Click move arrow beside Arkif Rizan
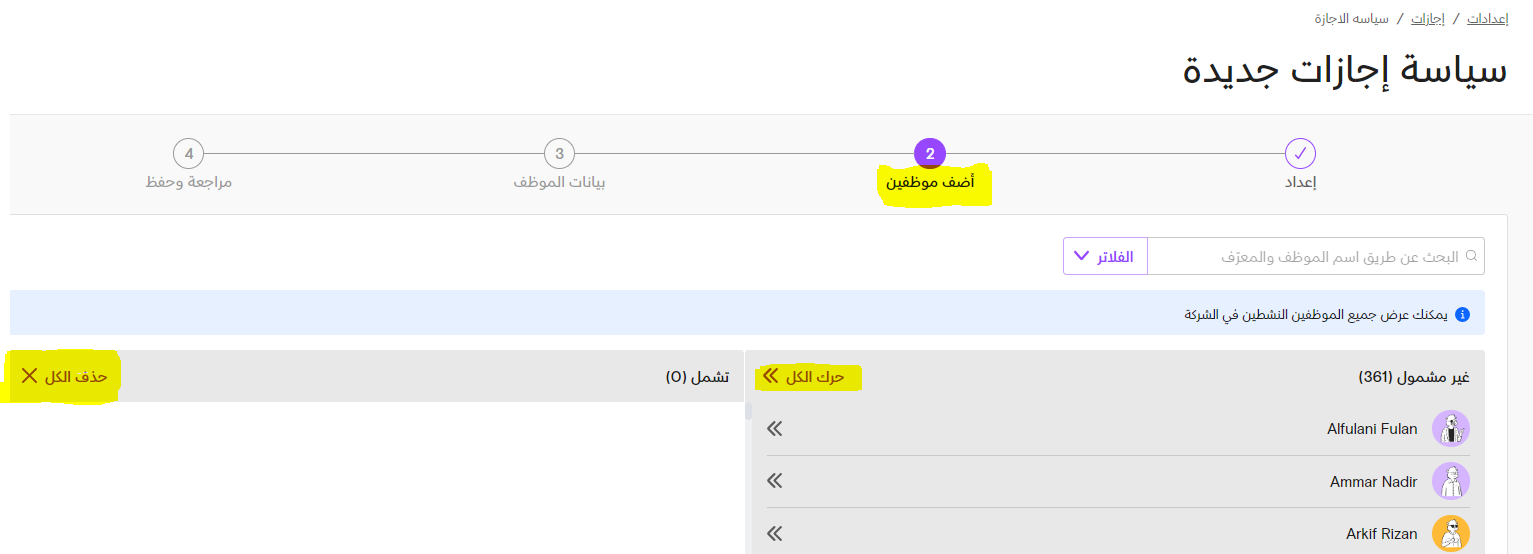The height and width of the screenshot is (554, 1533). pos(775,533)
